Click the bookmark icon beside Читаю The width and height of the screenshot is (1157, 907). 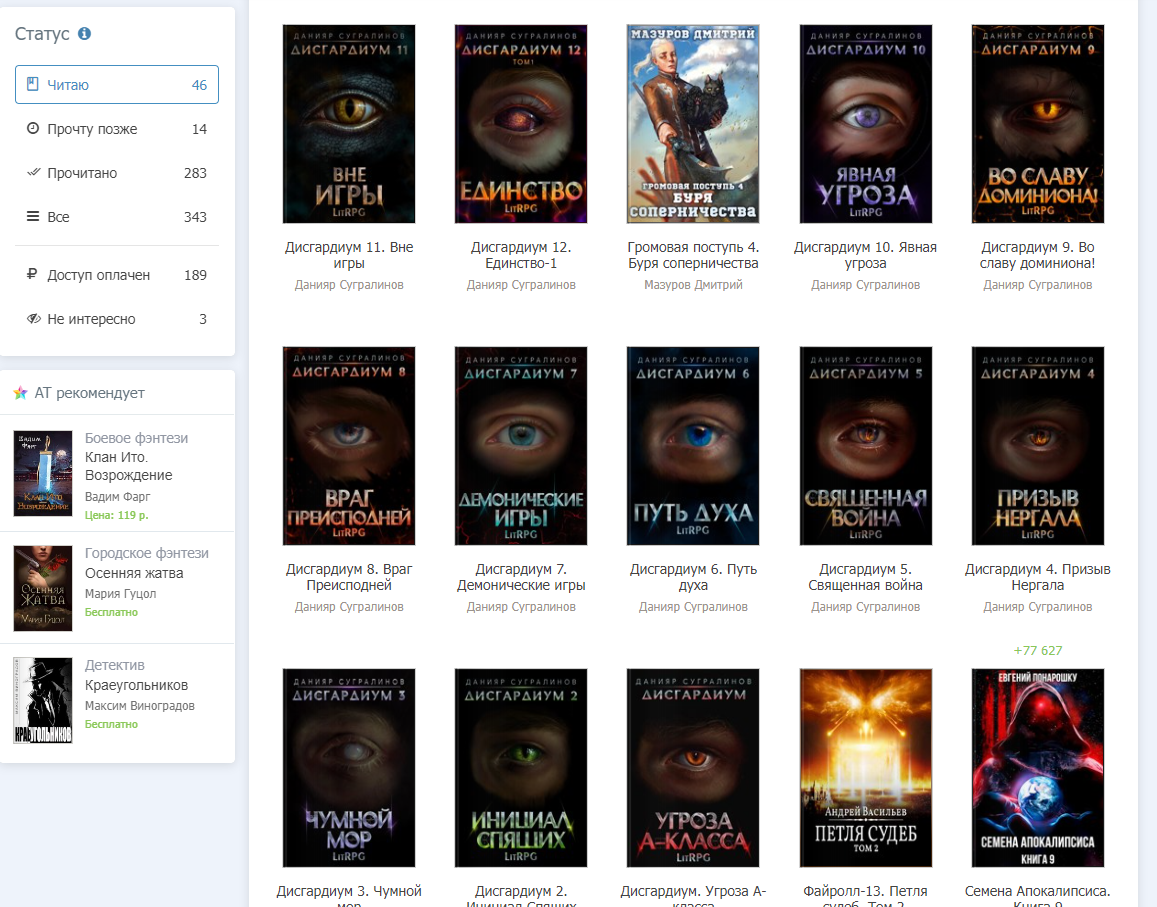(x=32, y=84)
